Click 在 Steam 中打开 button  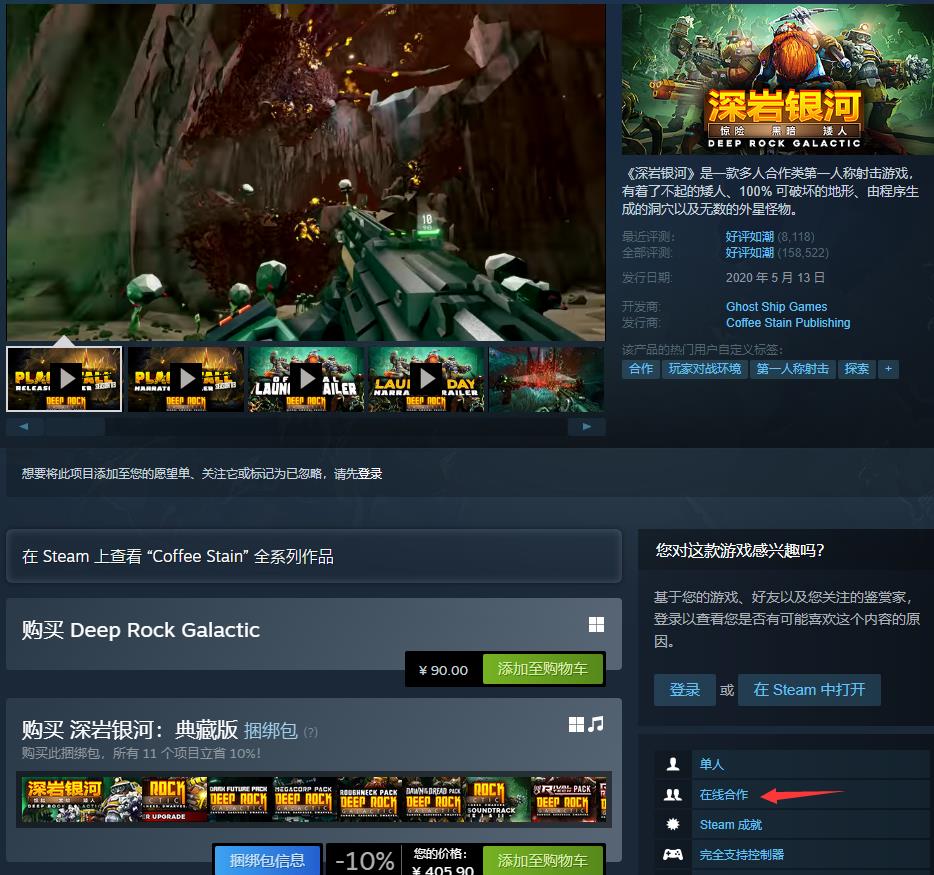(x=809, y=690)
